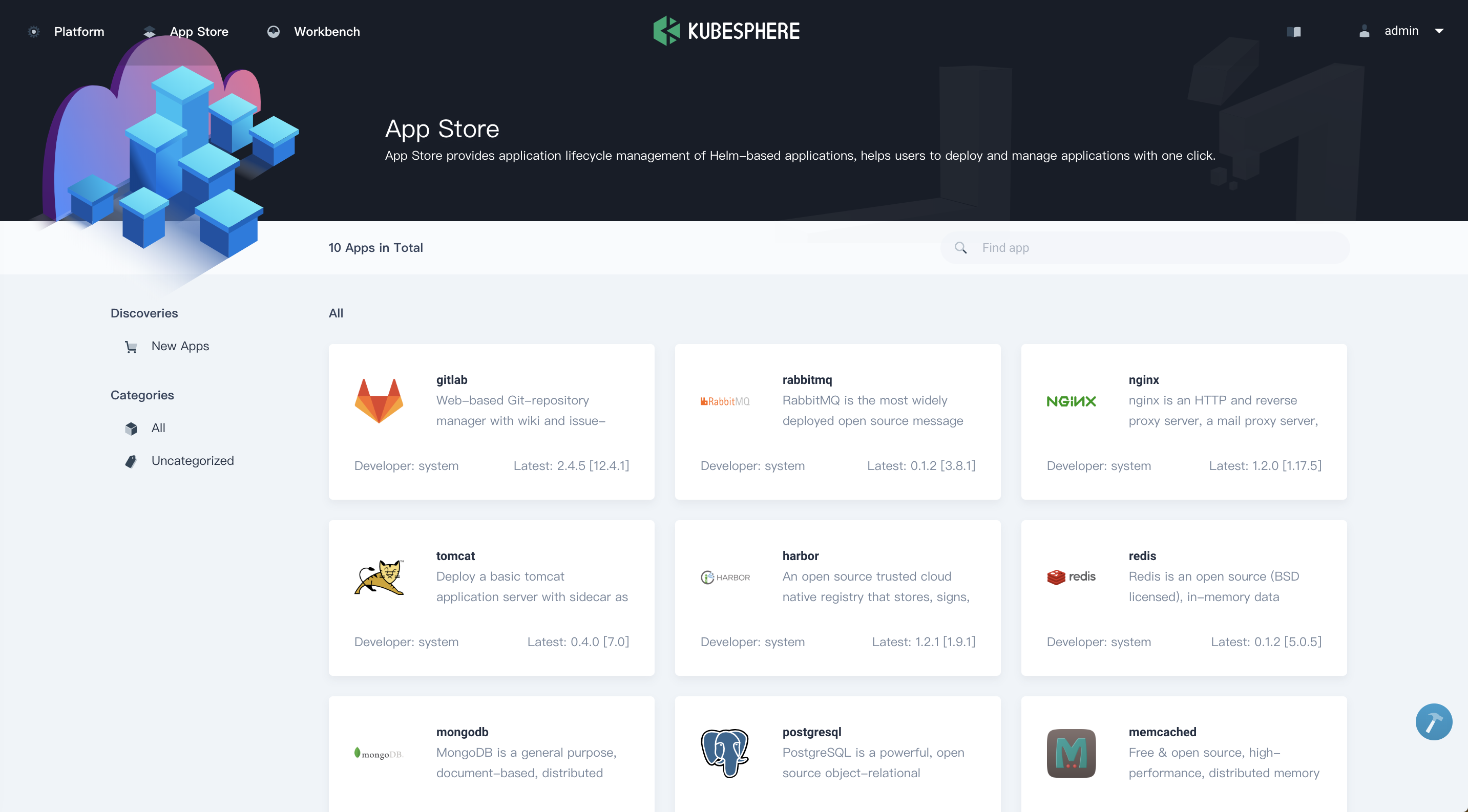Open the floating hammer toolbox button
The height and width of the screenshot is (812, 1468).
(x=1434, y=722)
